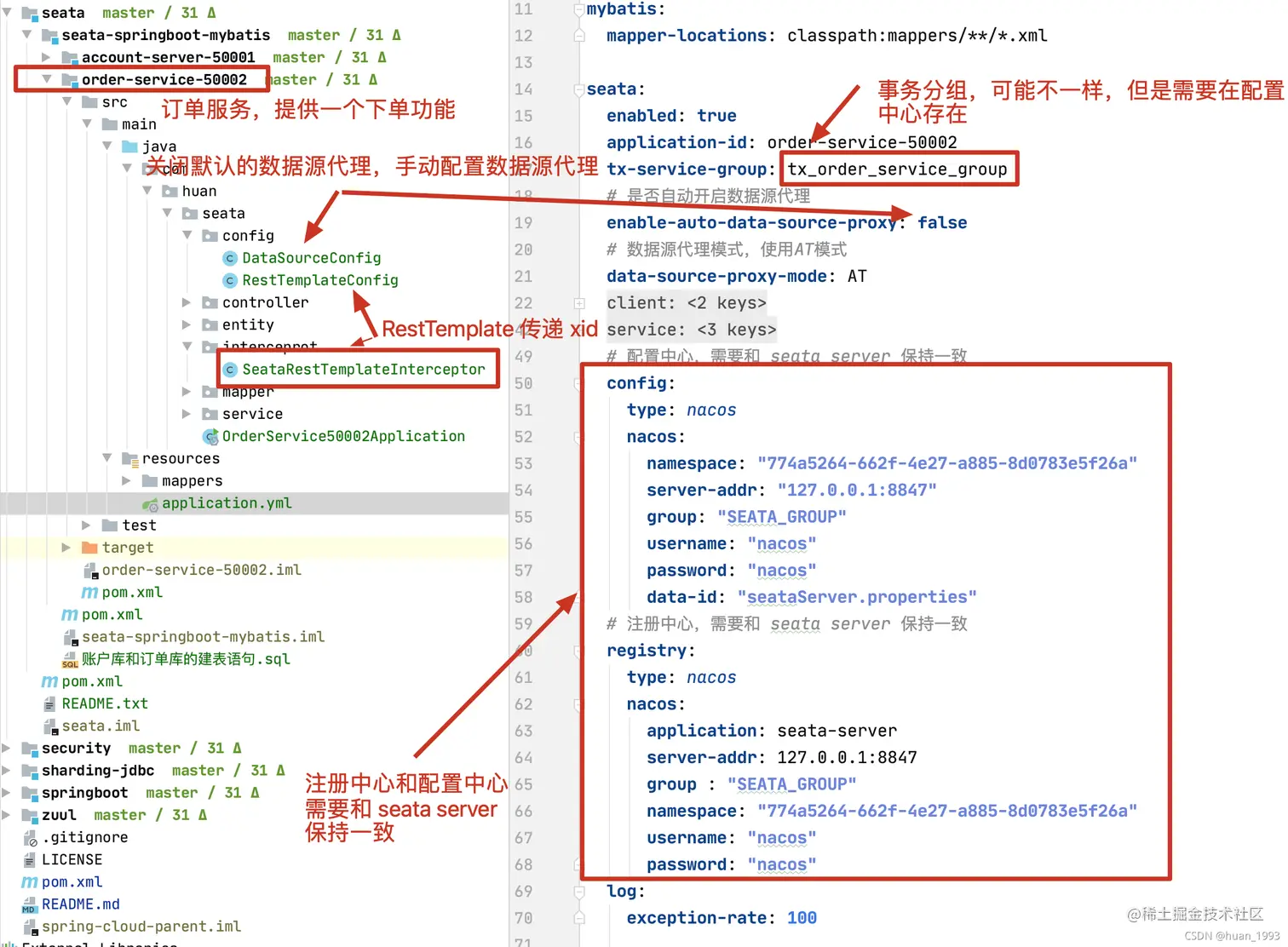The width and height of the screenshot is (1288, 947).
Task: Expand the entity package node
Action: click(187, 324)
